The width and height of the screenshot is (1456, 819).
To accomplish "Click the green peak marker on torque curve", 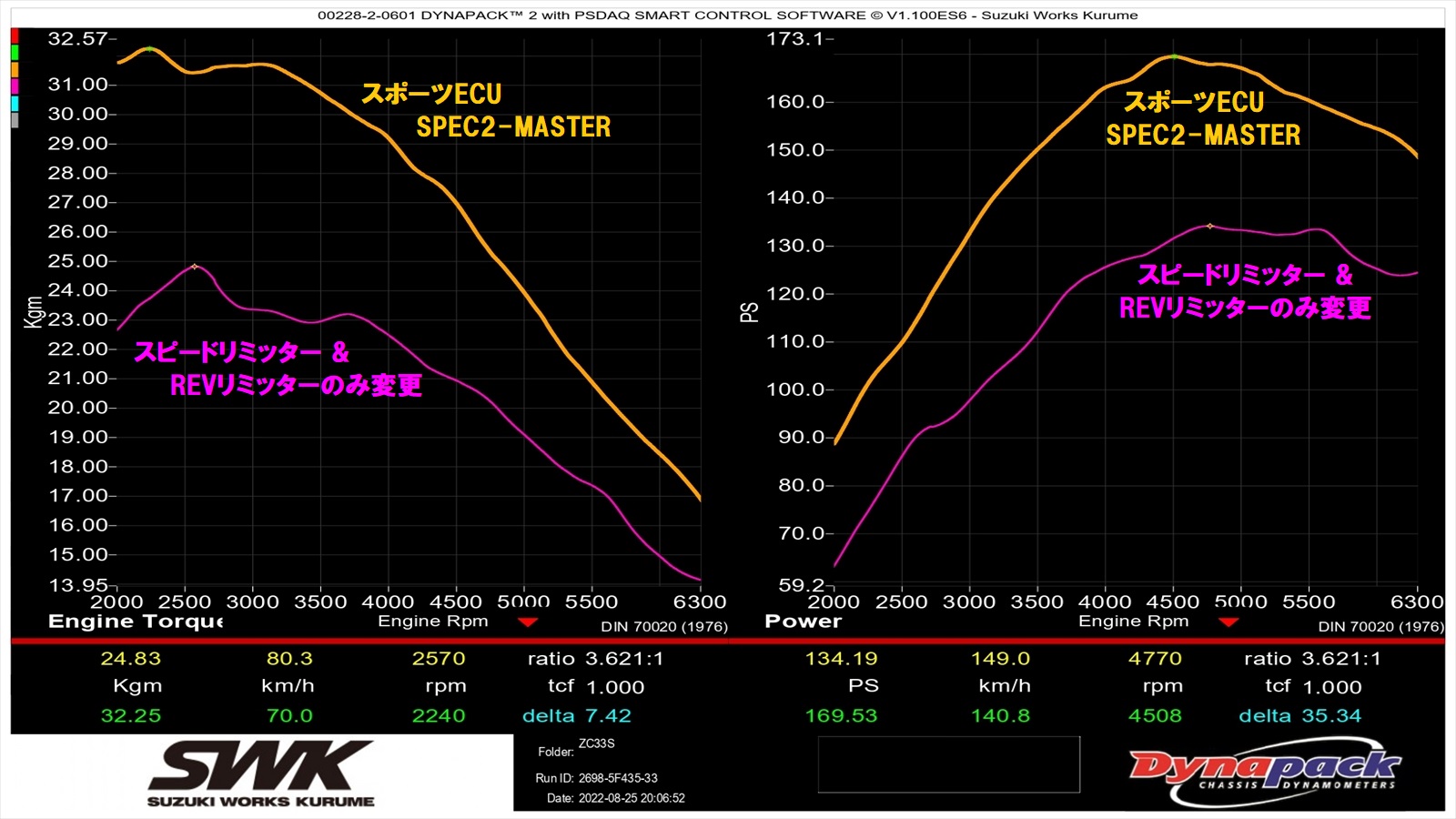I will coord(149,48).
